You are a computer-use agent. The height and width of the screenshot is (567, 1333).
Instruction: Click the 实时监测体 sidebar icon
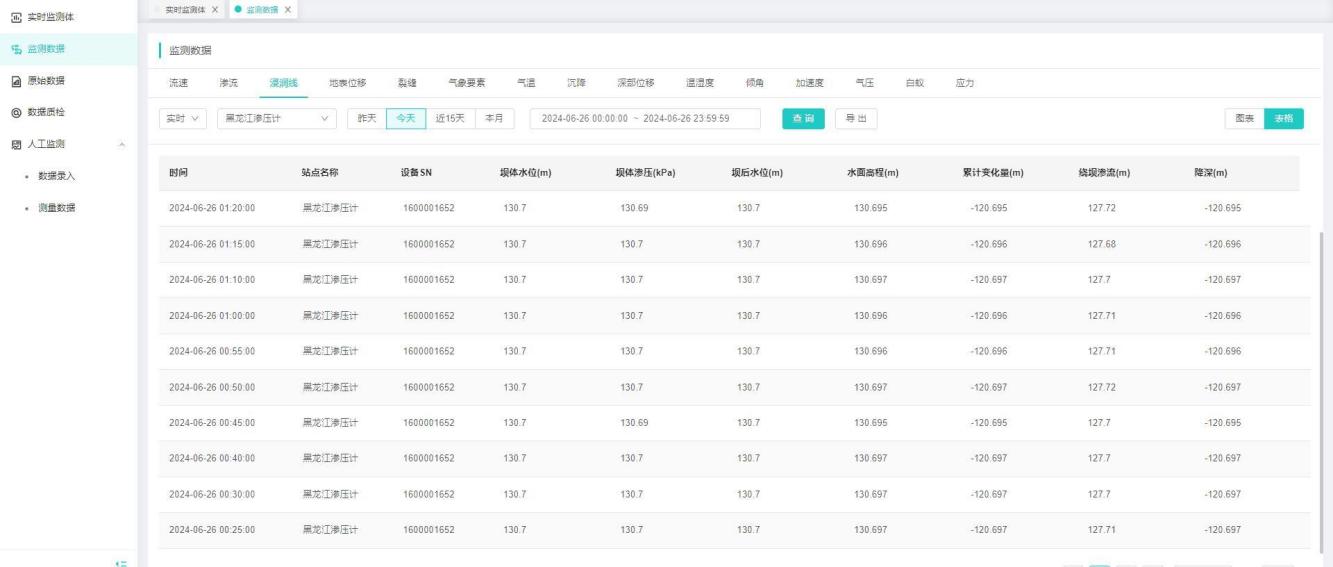coord(16,17)
